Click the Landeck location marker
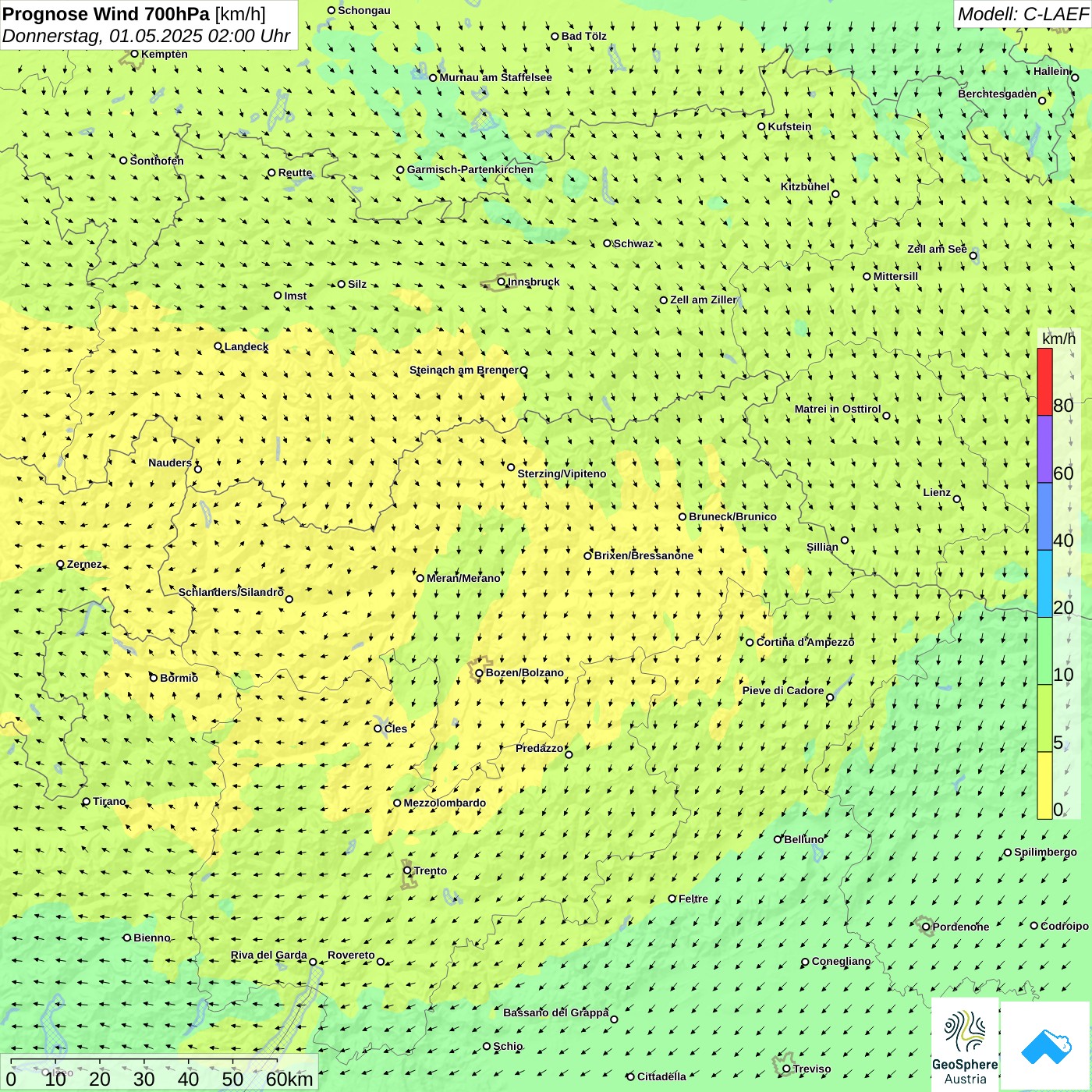Image resolution: width=1092 pixels, height=1092 pixels. 218,346
